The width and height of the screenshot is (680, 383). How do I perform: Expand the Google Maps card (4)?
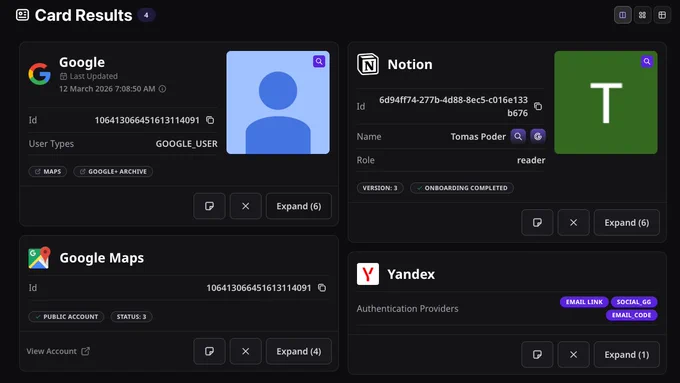299,351
